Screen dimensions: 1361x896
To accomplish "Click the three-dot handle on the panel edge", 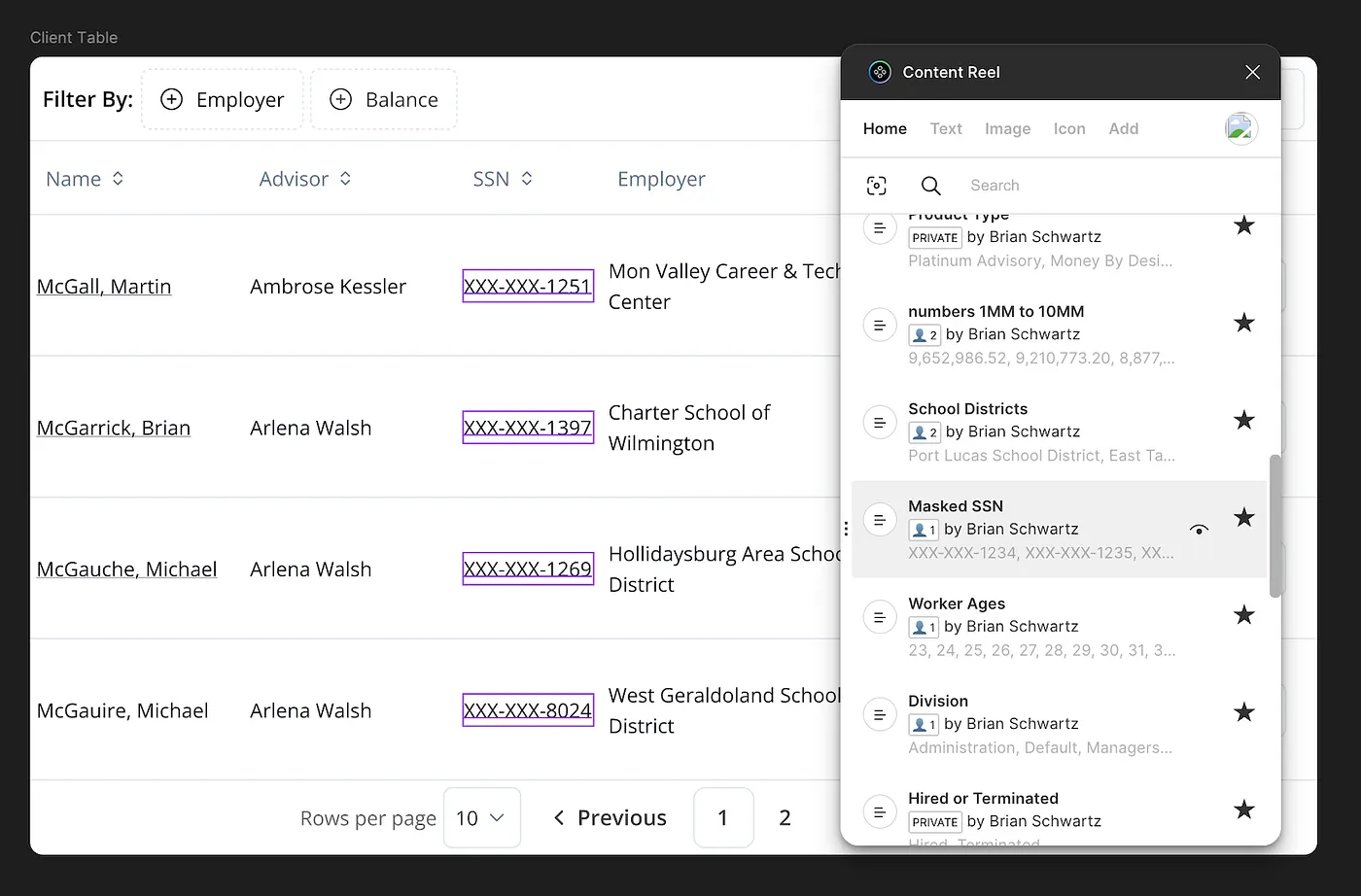I will click(846, 529).
